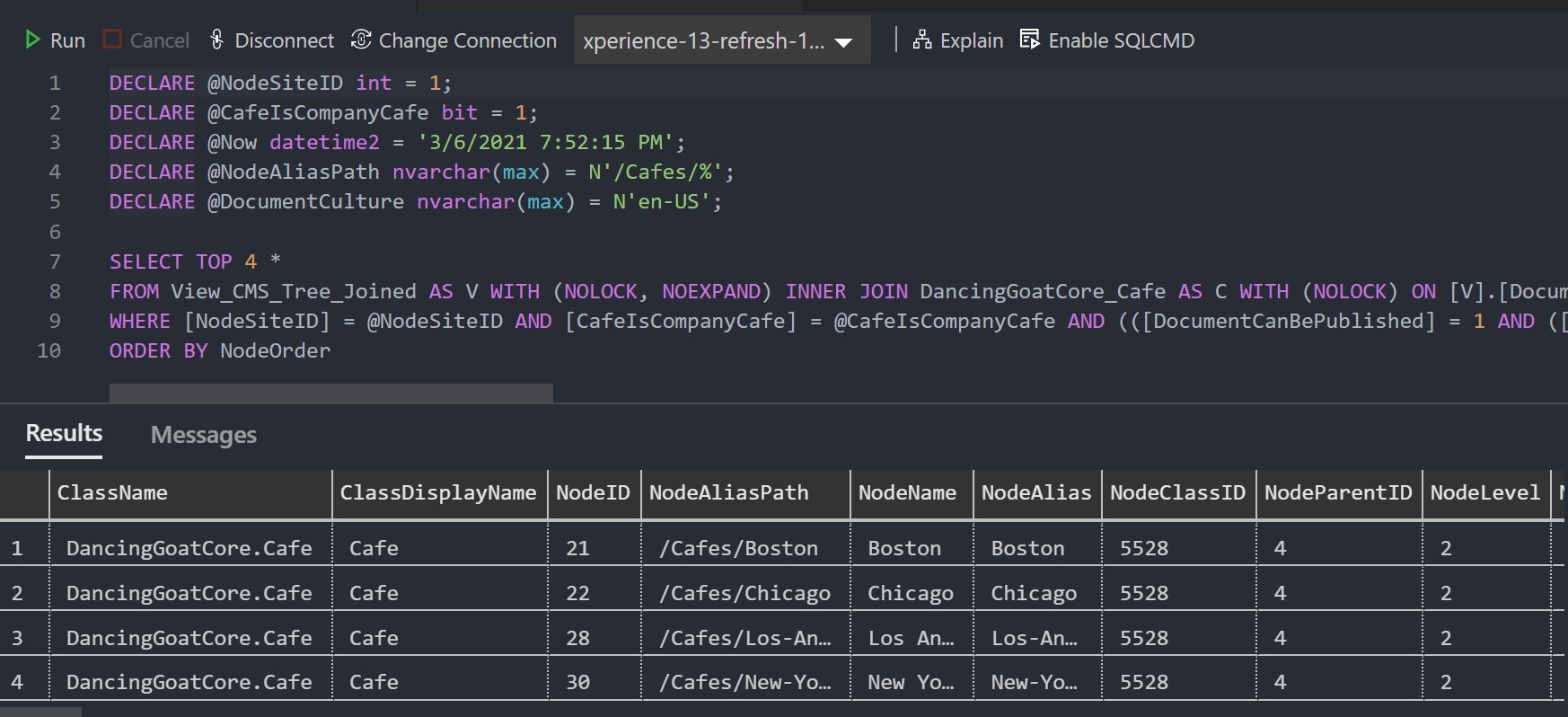Click ORDER BY NodeOrder on line 10
The width and height of the screenshot is (1568, 717).
(220, 350)
